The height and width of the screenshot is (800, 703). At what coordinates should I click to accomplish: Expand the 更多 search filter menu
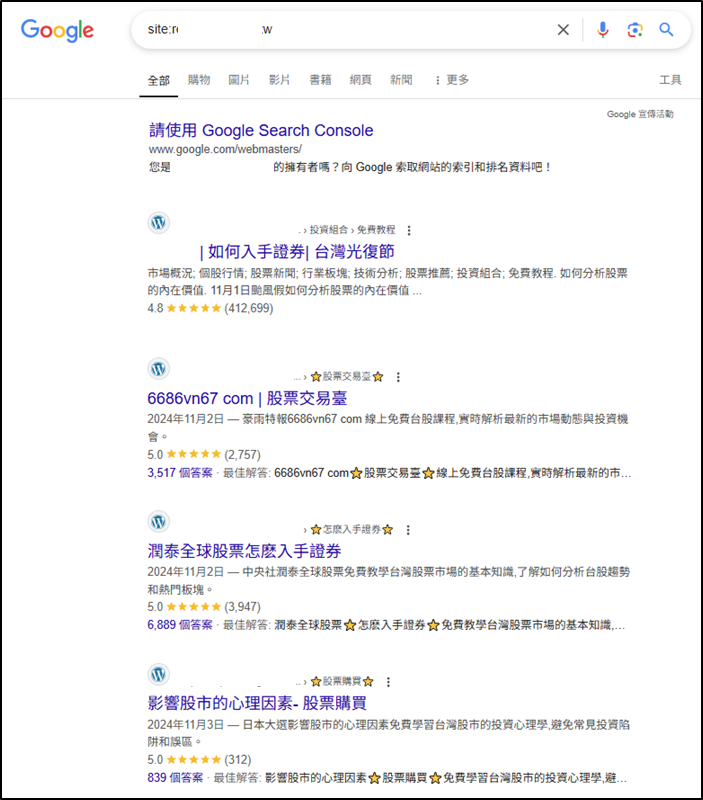point(451,80)
